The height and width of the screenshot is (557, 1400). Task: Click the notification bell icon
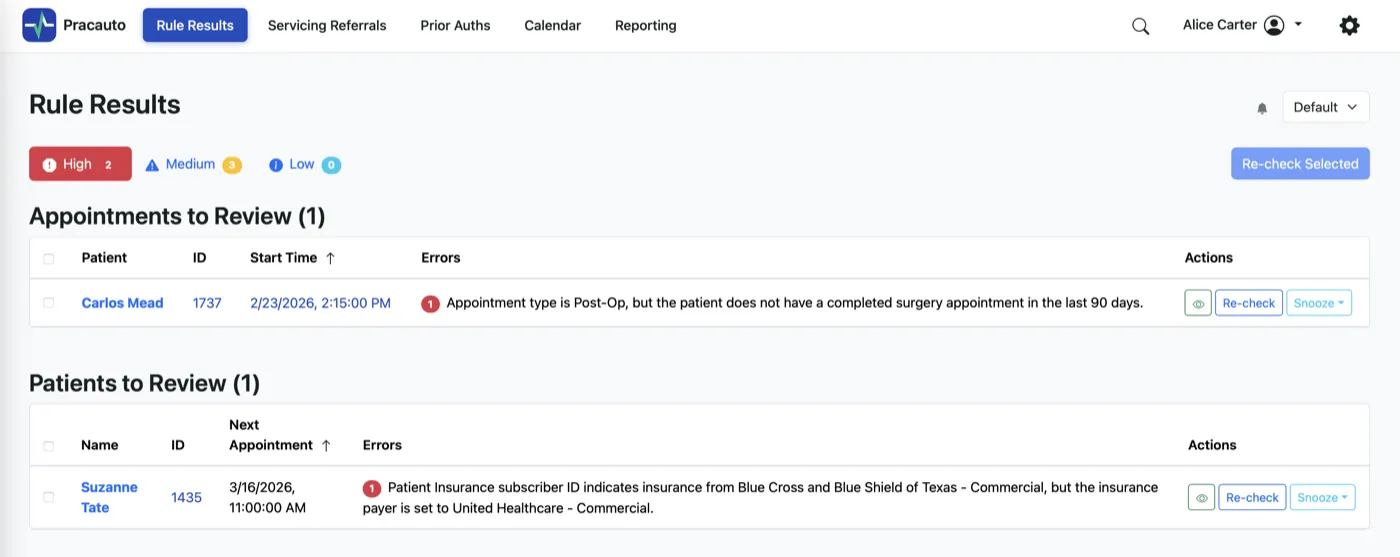[x=1262, y=108]
